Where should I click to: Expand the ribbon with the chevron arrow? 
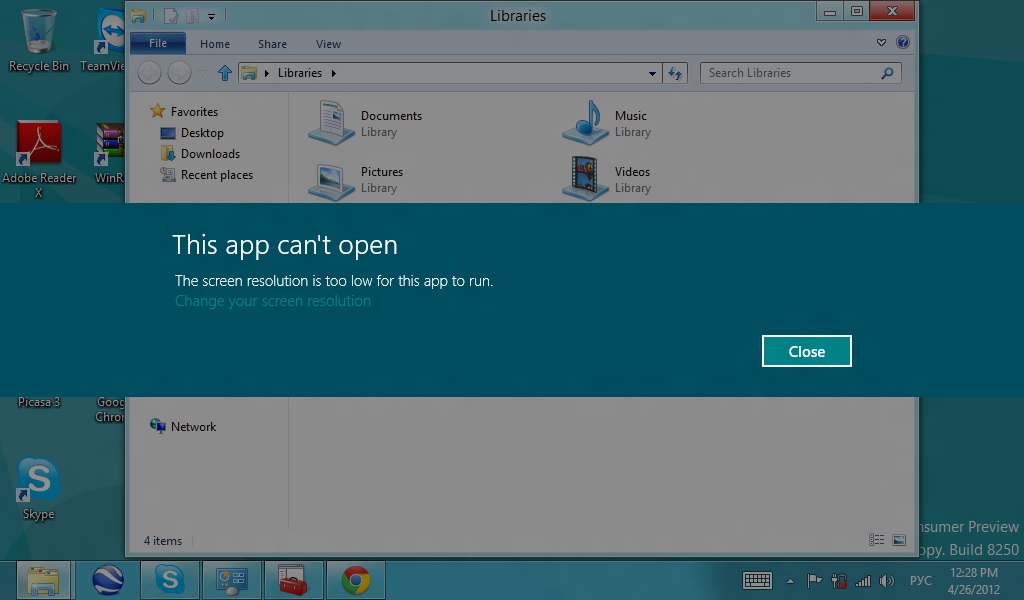tap(881, 43)
